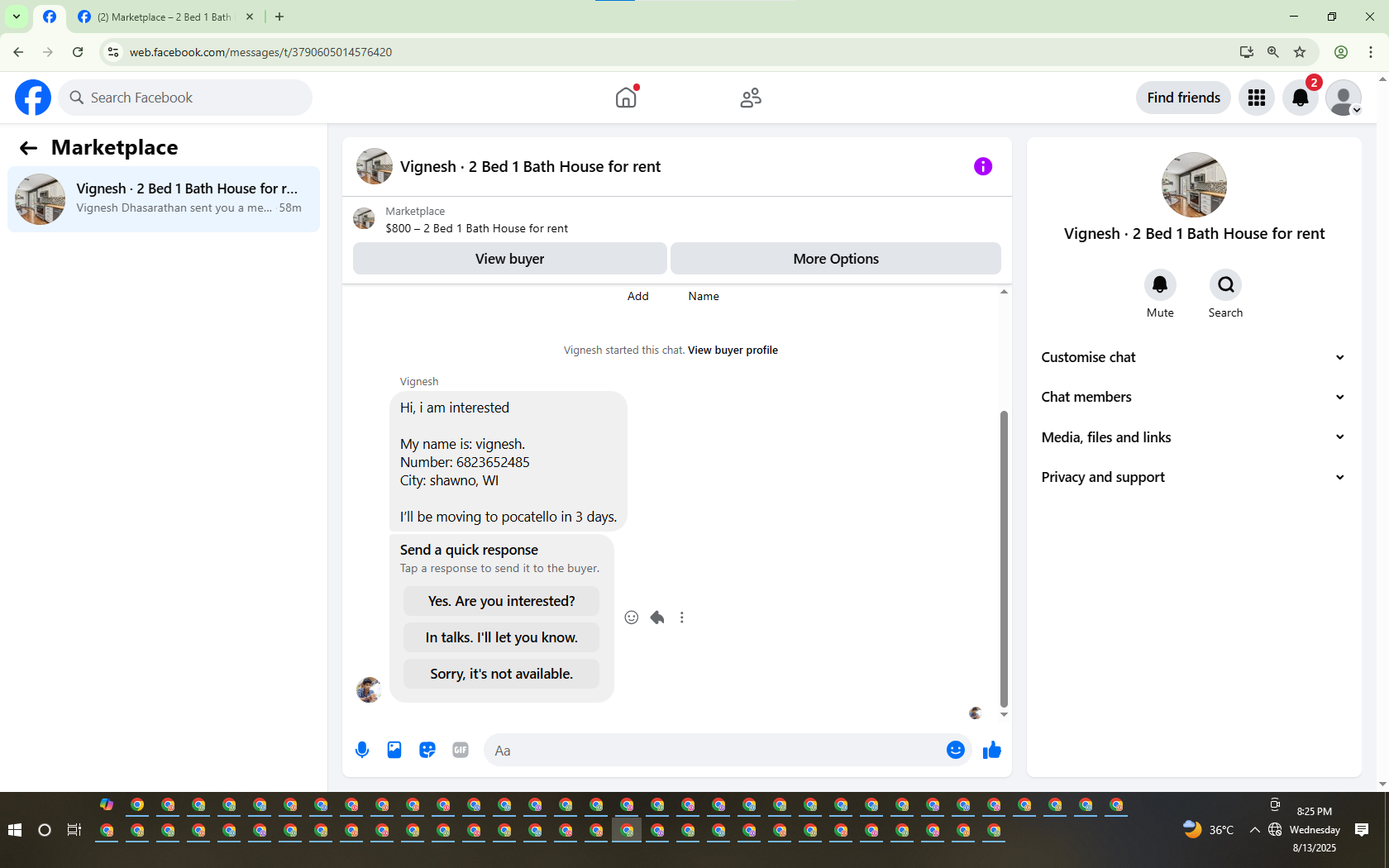1389x868 pixels.
Task: Attach a photo file icon
Action: point(394,750)
